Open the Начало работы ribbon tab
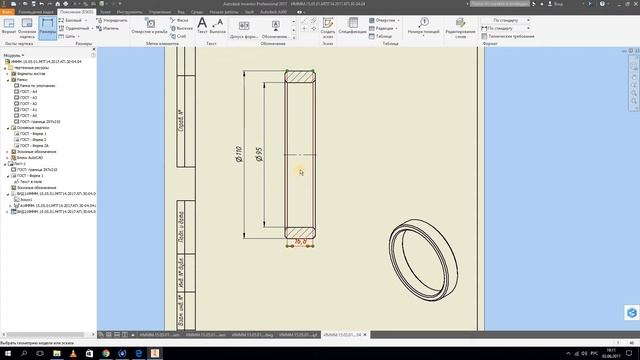This screenshot has width=640, height=360. [x=224, y=12]
